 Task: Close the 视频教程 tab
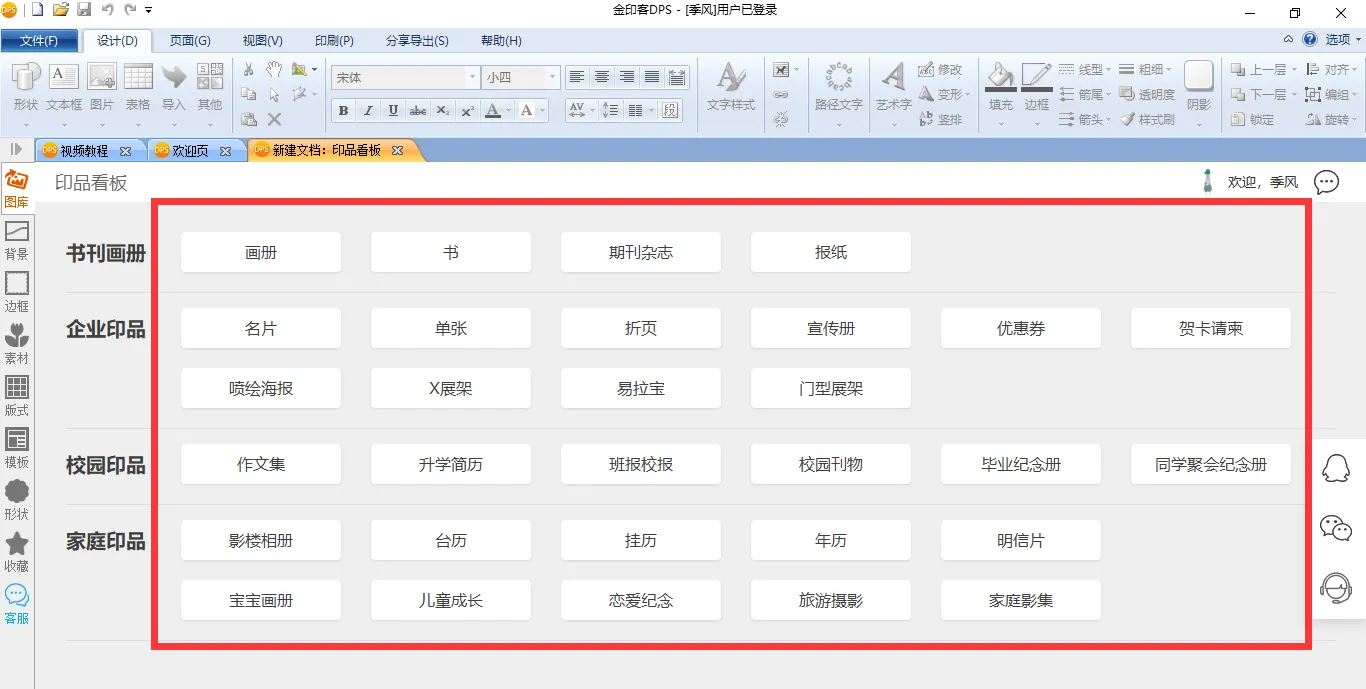point(125,152)
